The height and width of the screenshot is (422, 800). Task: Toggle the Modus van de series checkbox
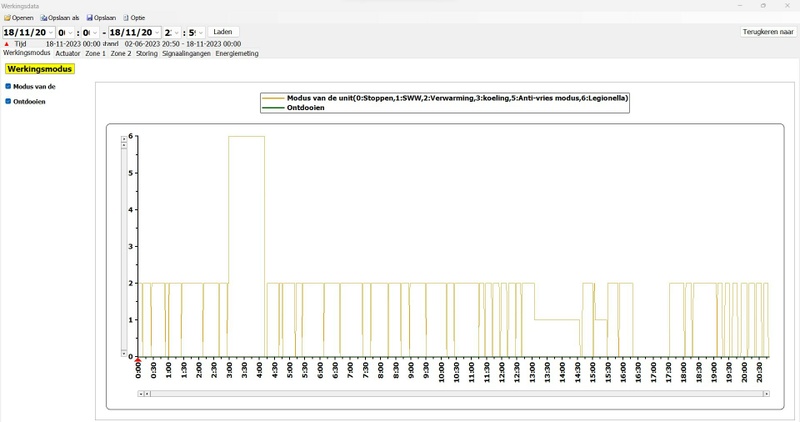click(x=8, y=86)
